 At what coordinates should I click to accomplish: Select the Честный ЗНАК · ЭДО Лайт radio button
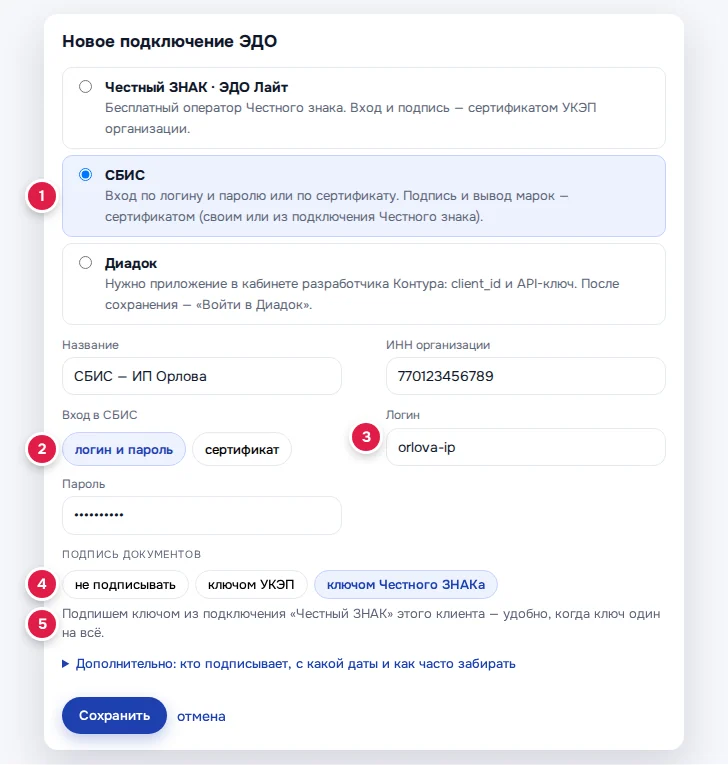click(85, 87)
